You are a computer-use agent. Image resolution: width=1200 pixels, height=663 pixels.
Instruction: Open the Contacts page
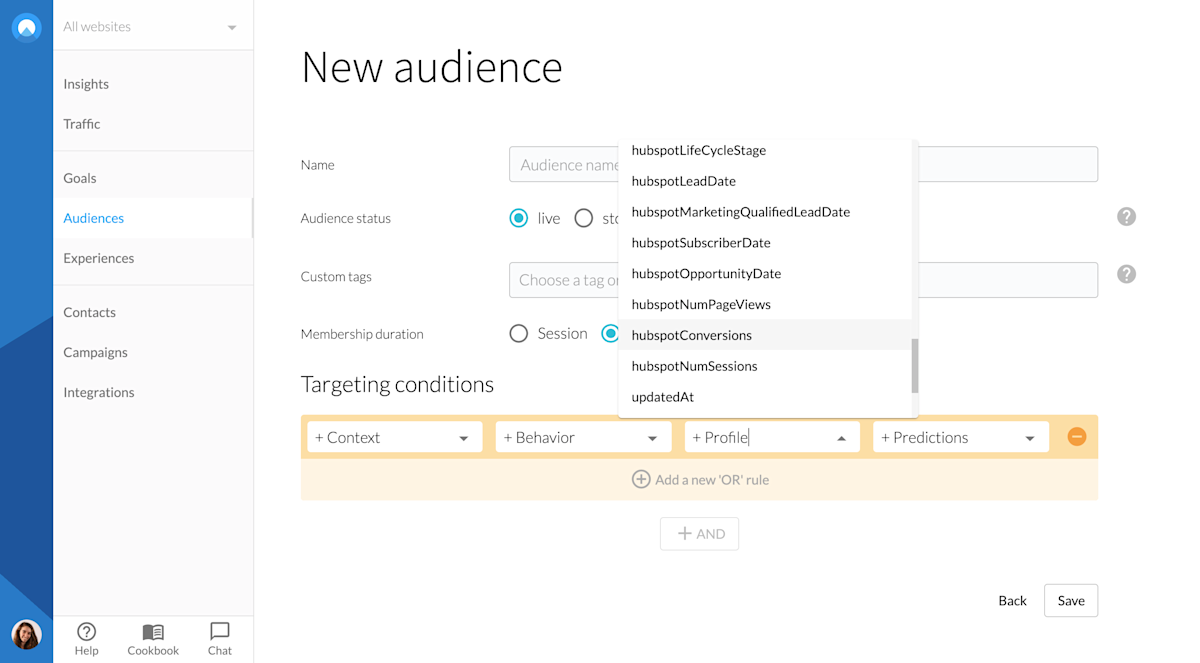coord(90,312)
